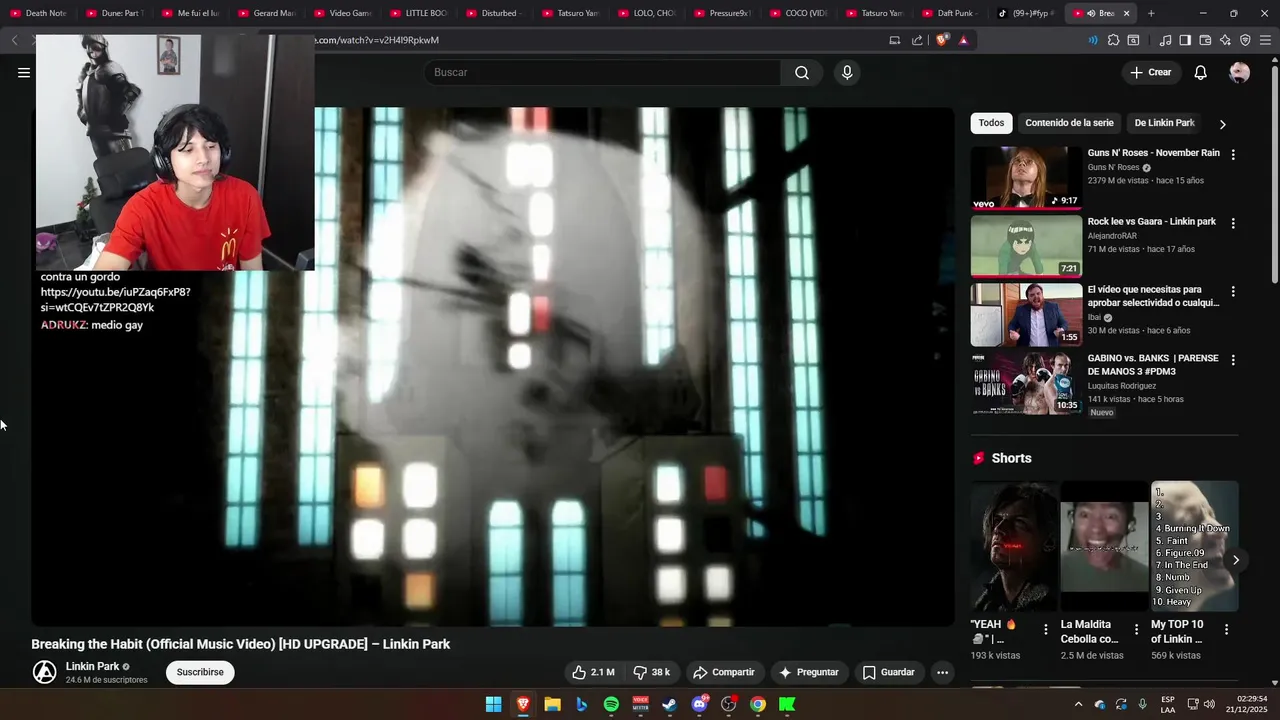
Task: Click the speedreader sound waves icon
Action: pos(1092,40)
